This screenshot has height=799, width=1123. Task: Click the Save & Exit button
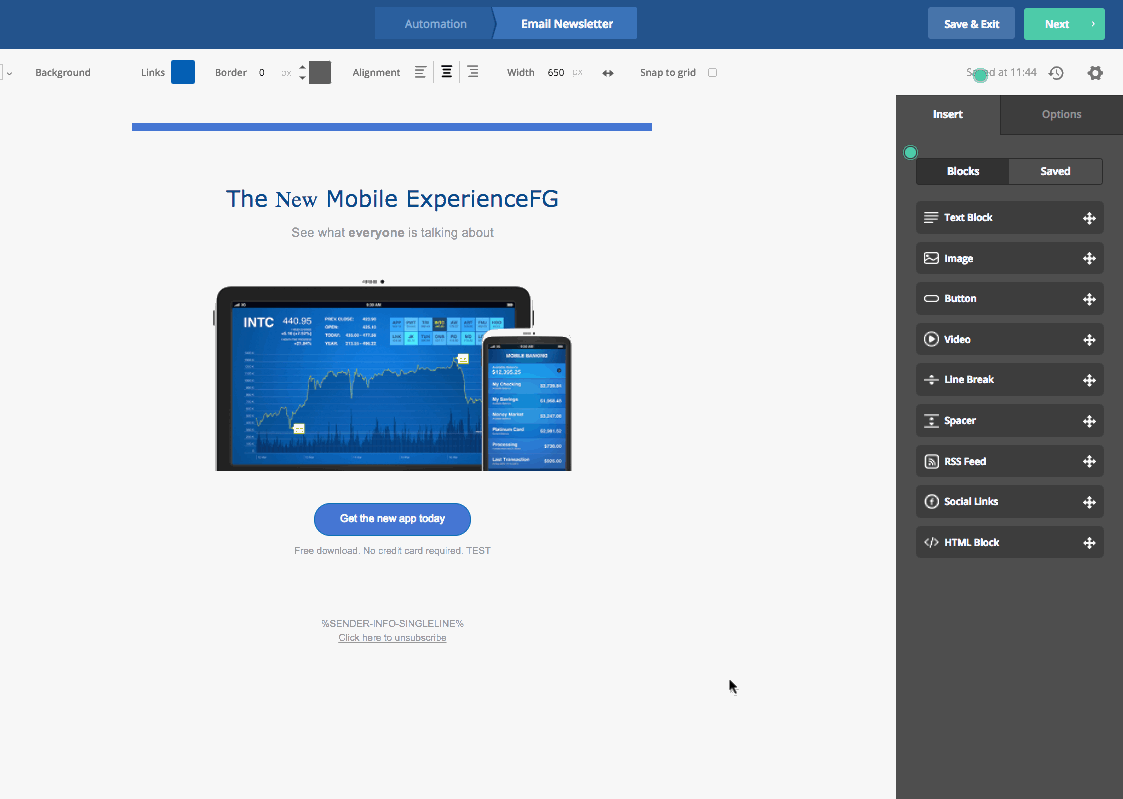pos(971,24)
